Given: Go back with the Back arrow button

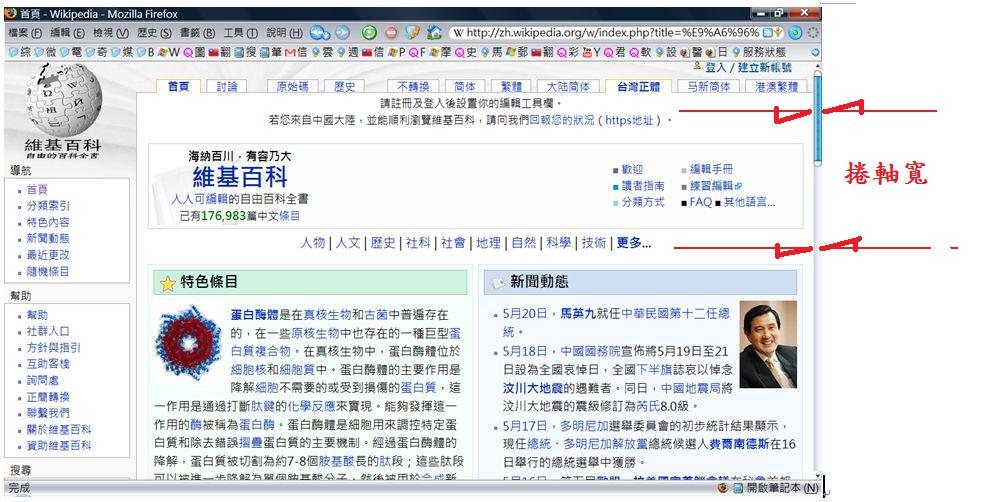Looking at the screenshot, I should [319, 32].
